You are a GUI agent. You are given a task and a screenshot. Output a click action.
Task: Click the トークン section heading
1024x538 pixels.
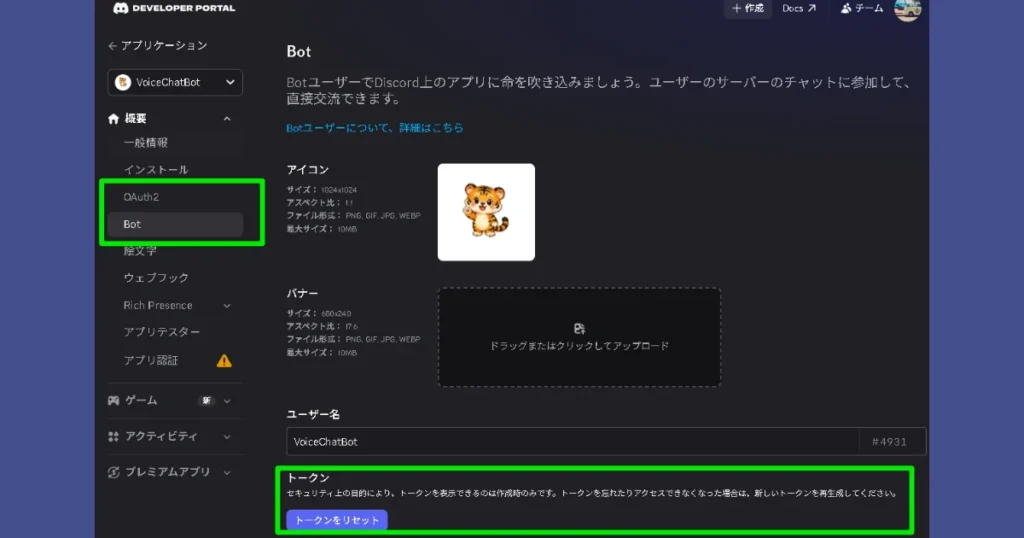pos(308,478)
